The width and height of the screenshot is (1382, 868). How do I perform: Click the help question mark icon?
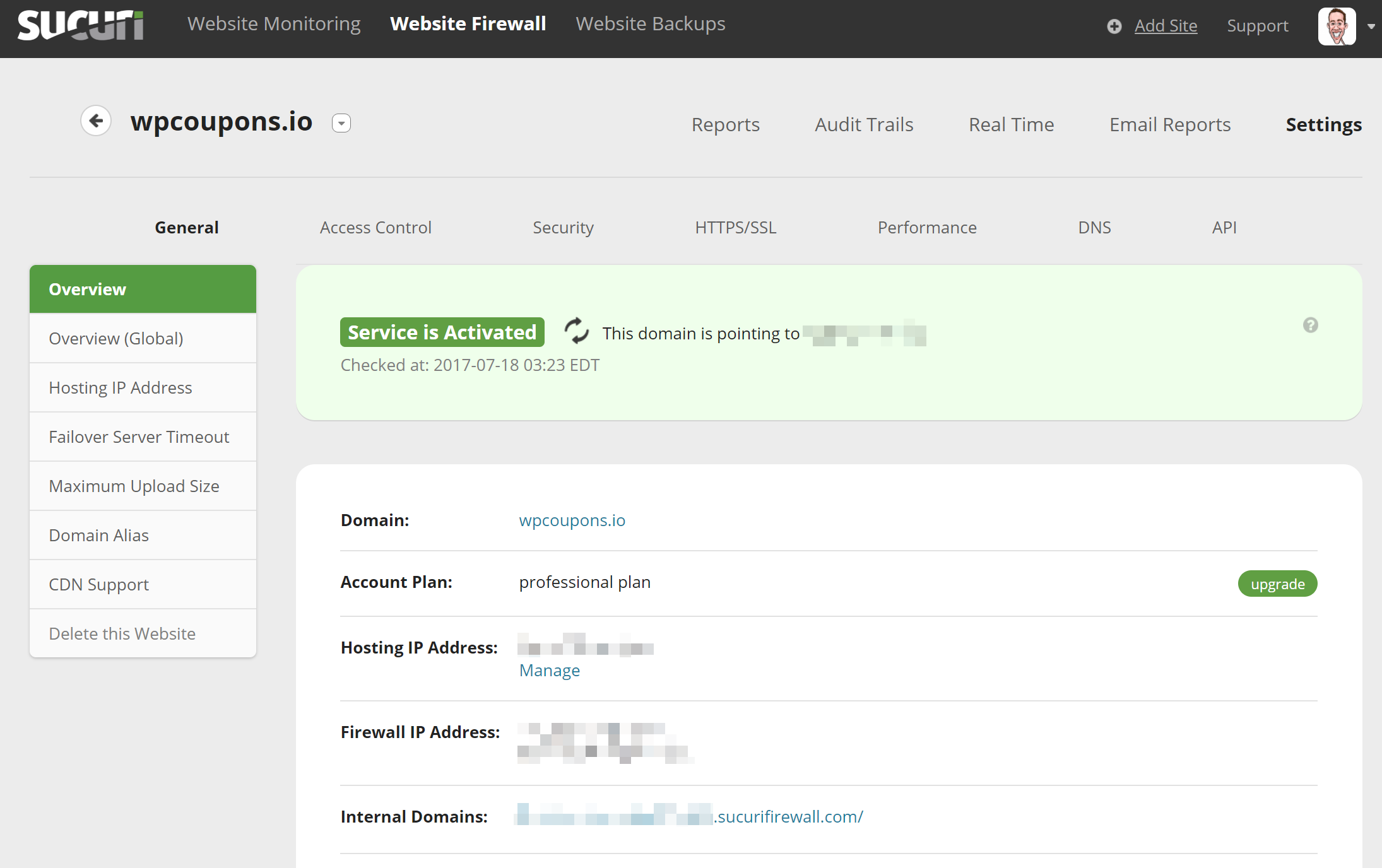(1312, 326)
